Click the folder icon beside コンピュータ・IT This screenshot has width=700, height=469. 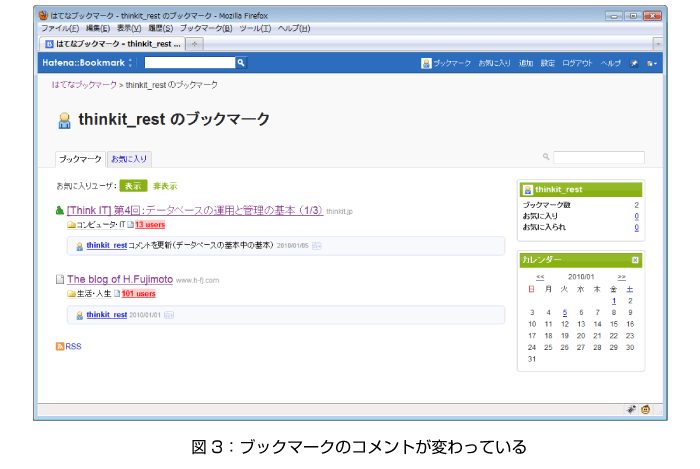(x=71, y=224)
